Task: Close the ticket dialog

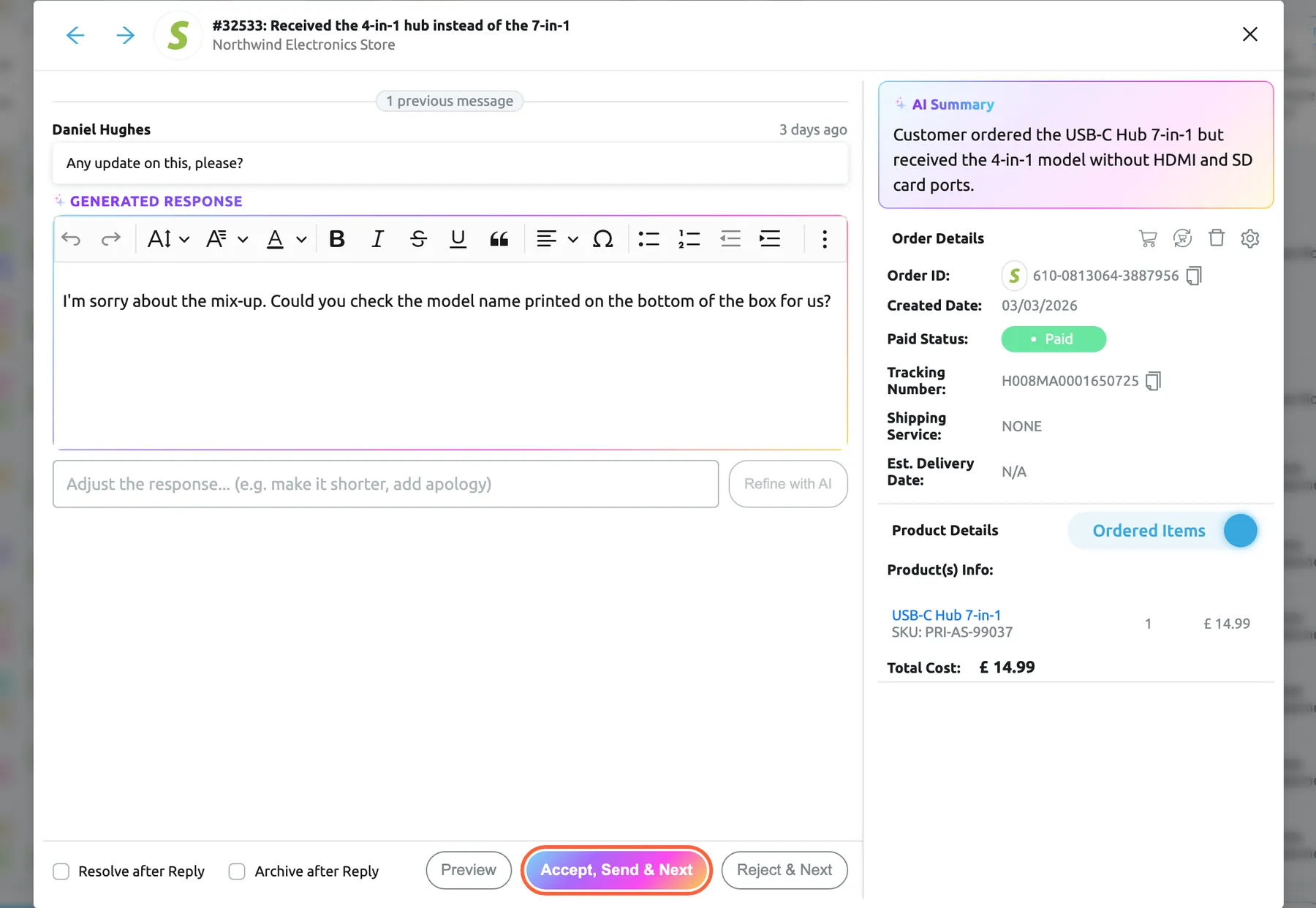Action: point(1250,34)
